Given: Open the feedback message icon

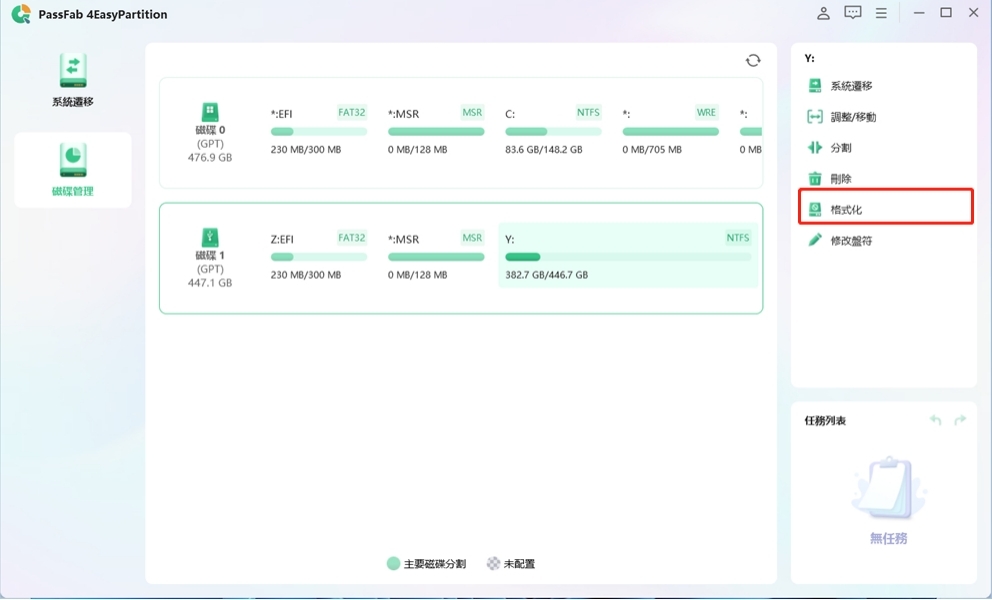Looking at the screenshot, I should [x=852, y=14].
